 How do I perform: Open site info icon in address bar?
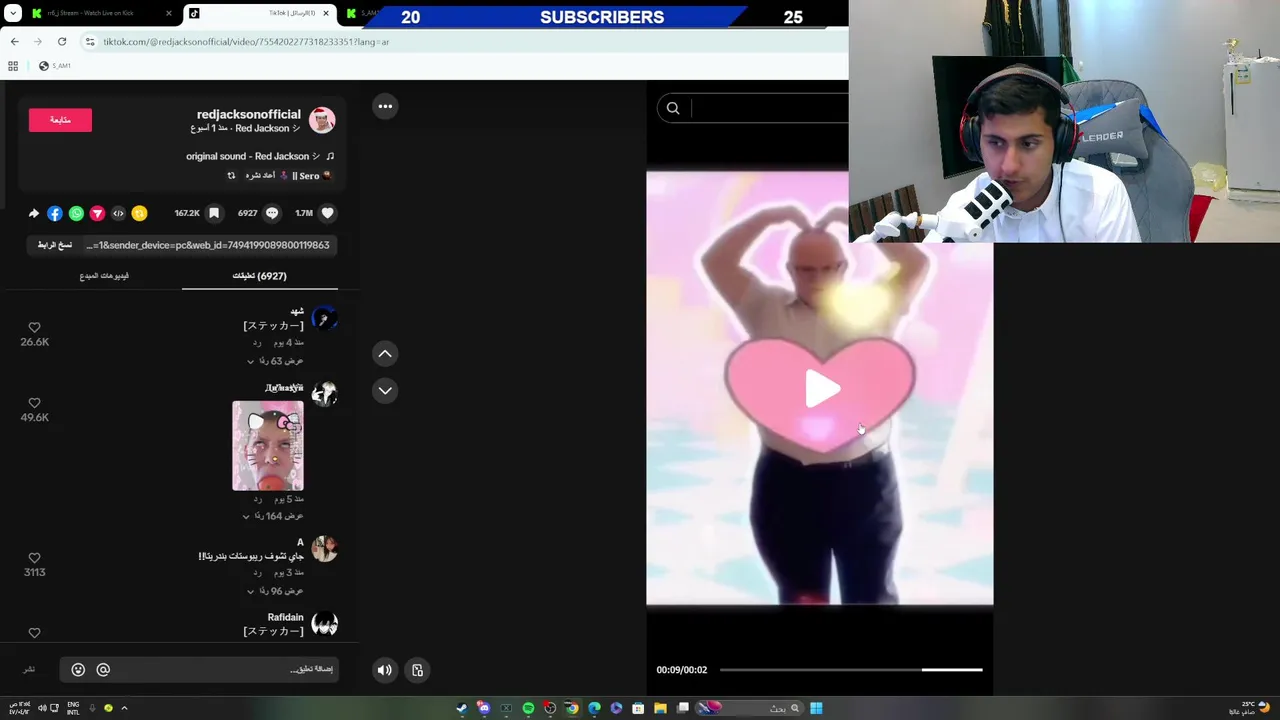tap(90, 42)
